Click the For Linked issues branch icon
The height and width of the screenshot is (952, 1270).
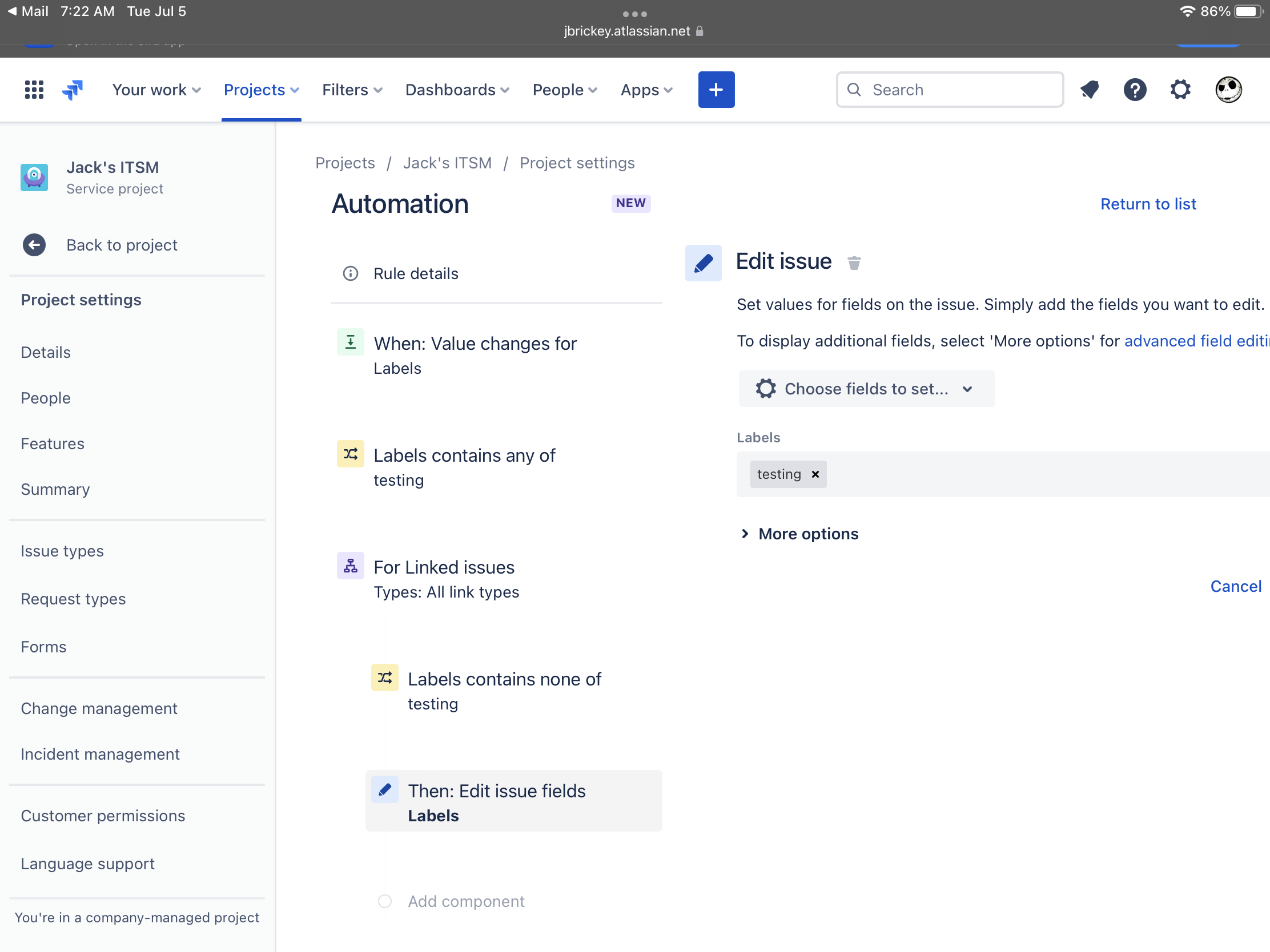pyautogui.click(x=350, y=566)
